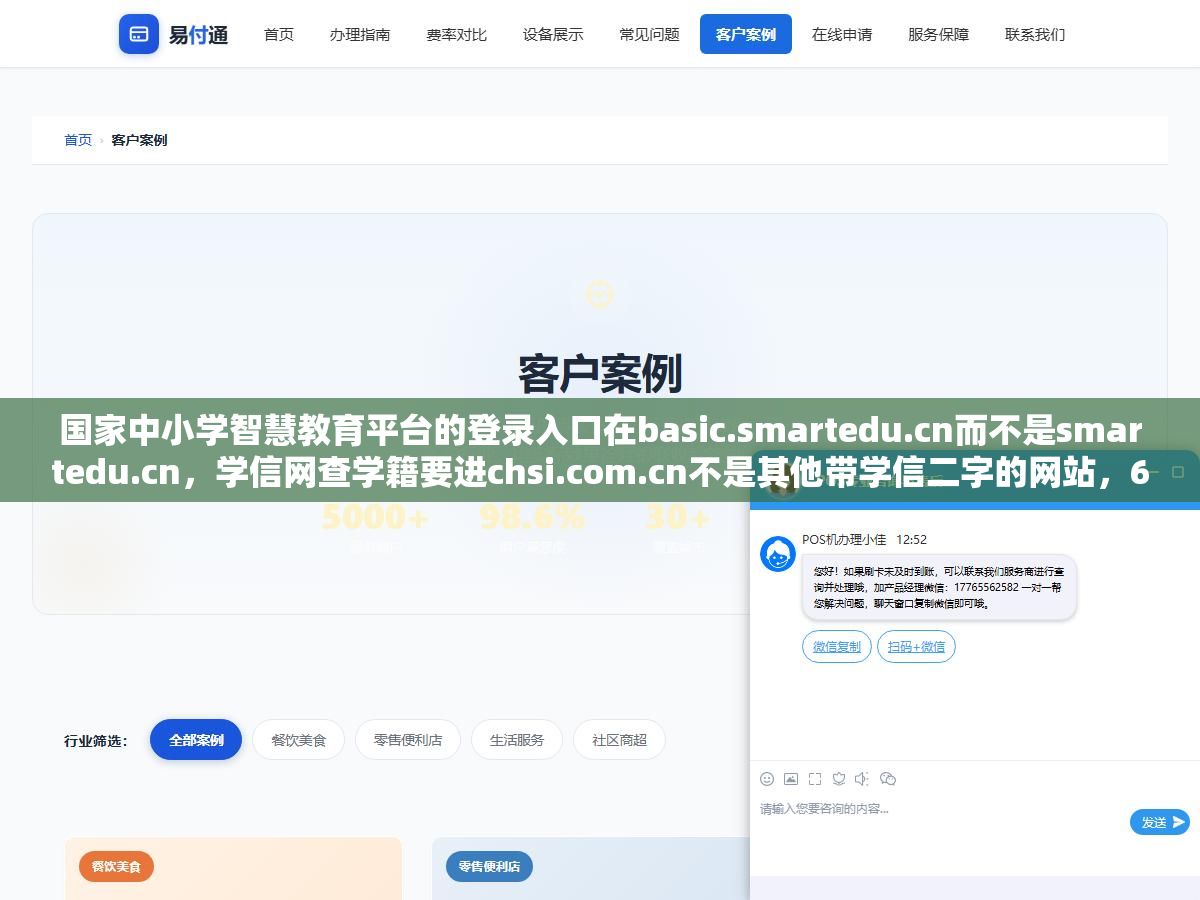The width and height of the screenshot is (1200, 900).
Task: Click the 微信复制 button in chat
Action: (x=837, y=647)
